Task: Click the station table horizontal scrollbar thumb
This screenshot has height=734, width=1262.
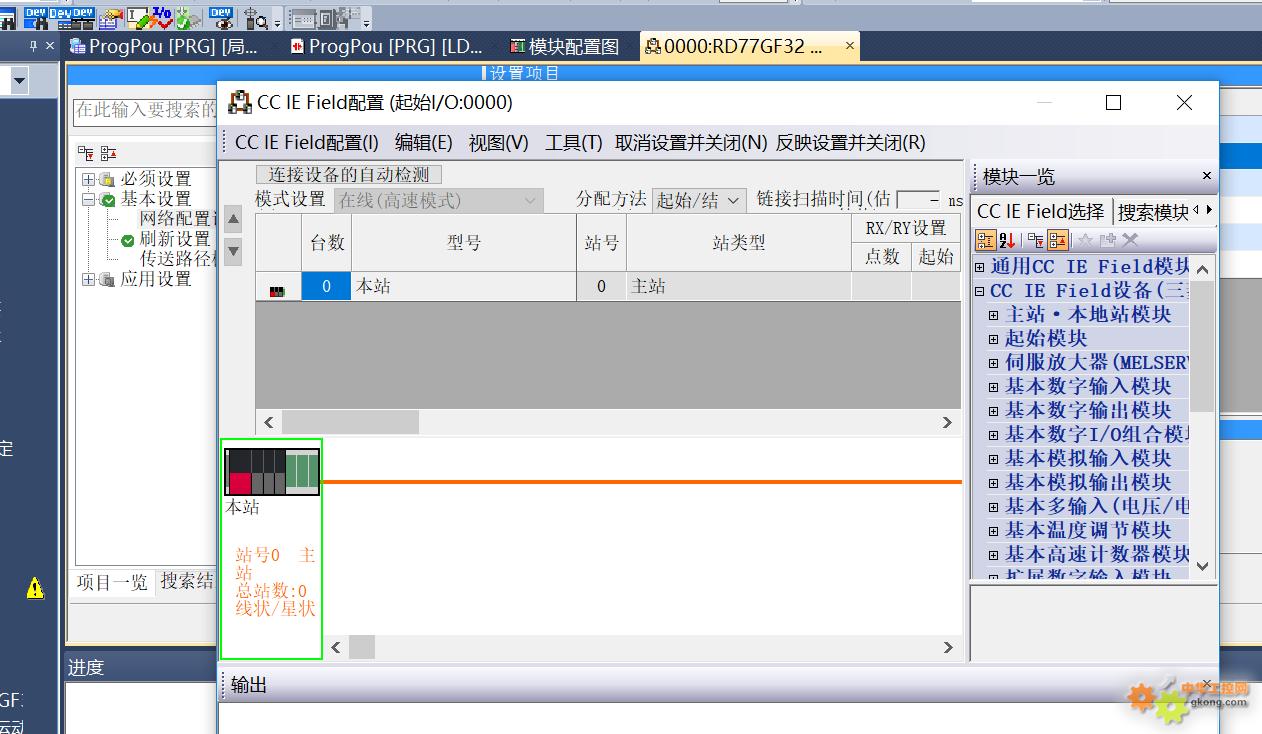Action: coord(350,422)
